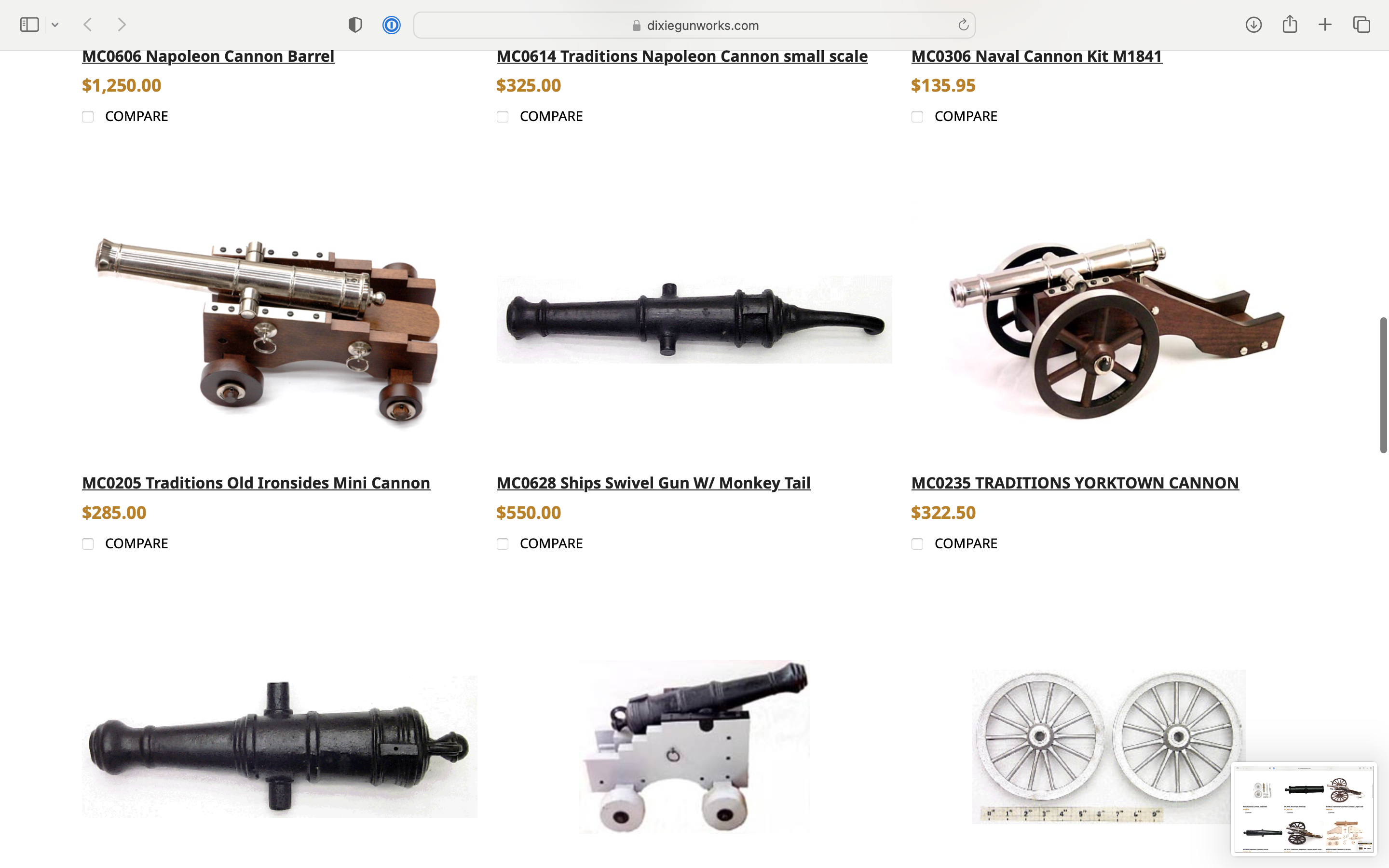Go forward with the forward arrow

click(x=122, y=25)
